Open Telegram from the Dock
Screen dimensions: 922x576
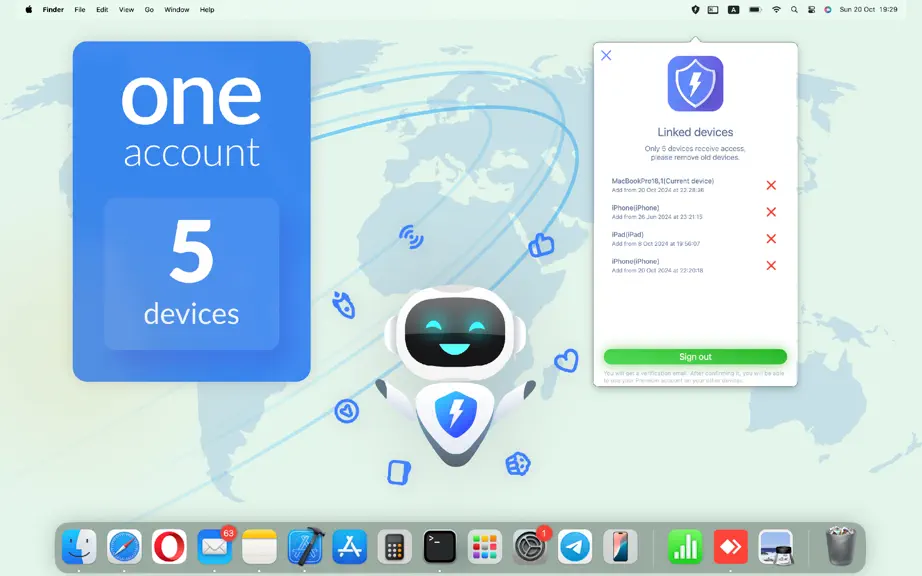coord(574,547)
